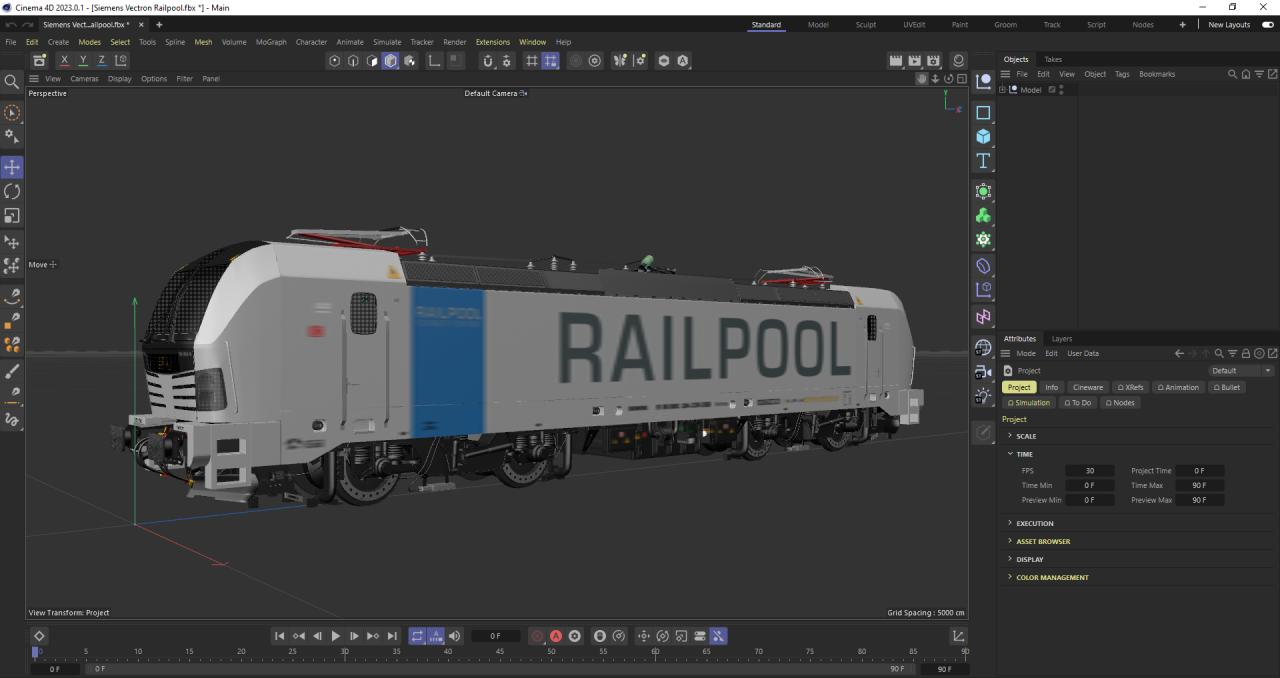Image resolution: width=1280 pixels, height=678 pixels.
Task: Click the Record Active Objects keyframe button
Action: coord(537,636)
